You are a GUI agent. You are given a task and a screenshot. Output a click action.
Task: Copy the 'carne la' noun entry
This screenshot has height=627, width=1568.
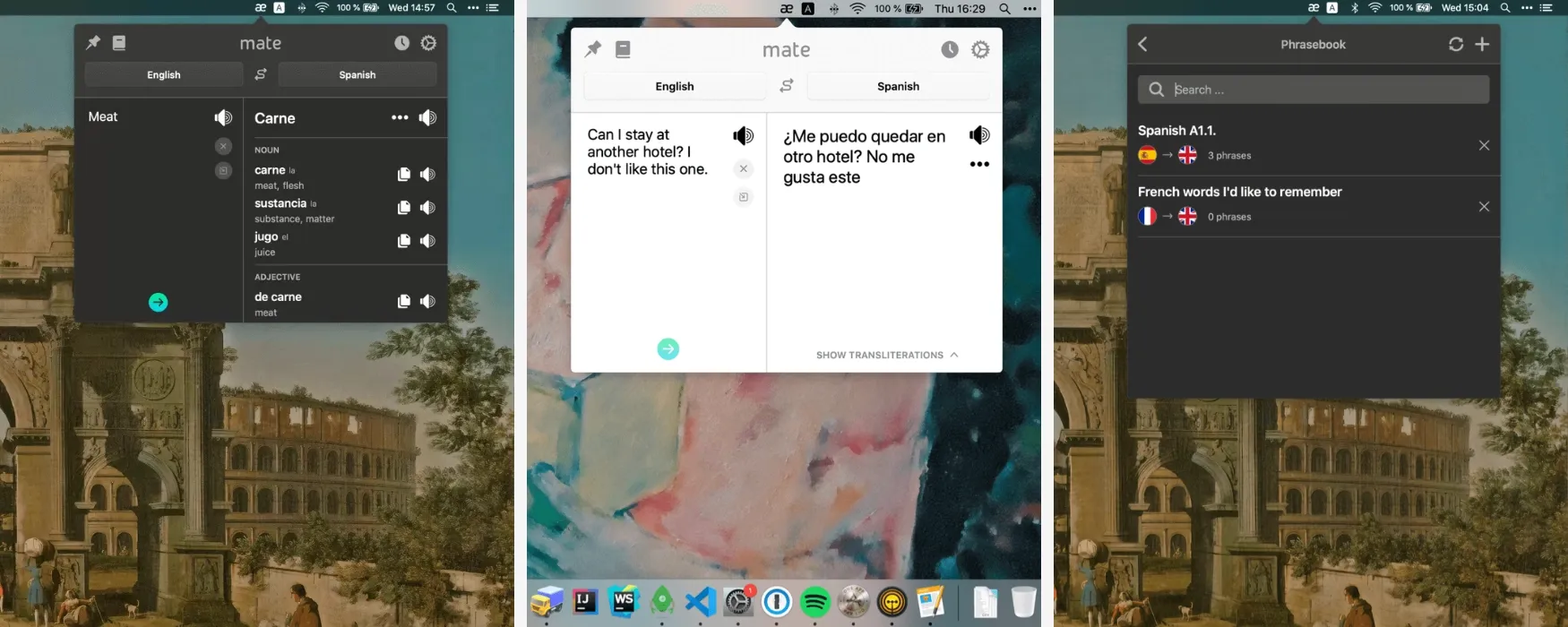pyautogui.click(x=404, y=175)
